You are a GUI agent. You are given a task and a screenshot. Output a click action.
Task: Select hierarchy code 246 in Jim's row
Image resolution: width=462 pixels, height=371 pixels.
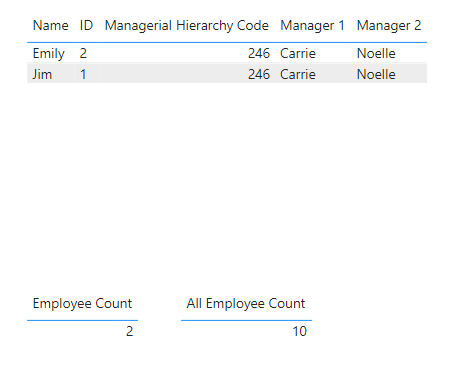(x=259, y=74)
